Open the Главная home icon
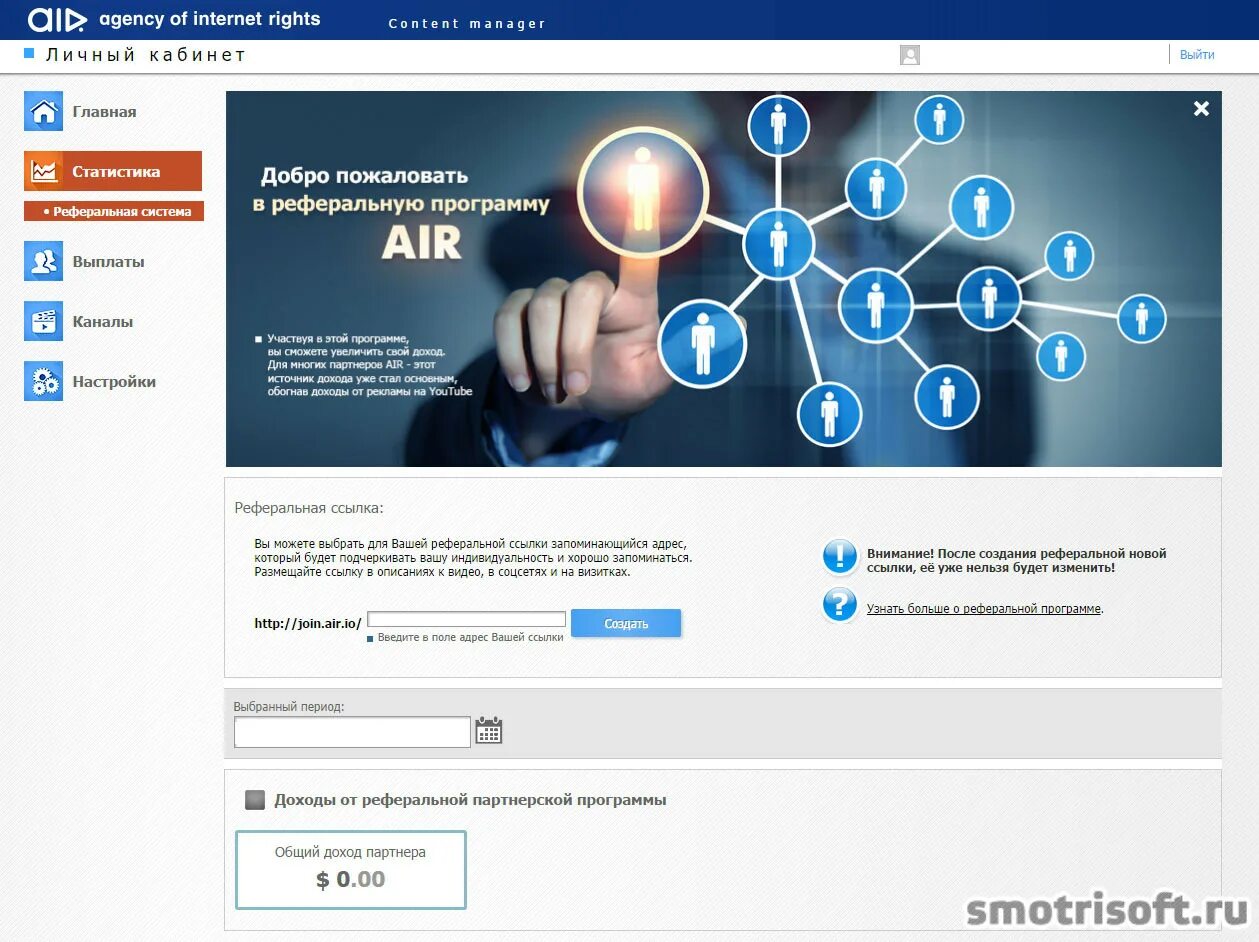The height and width of the screenshot is (942, 1259). [x=43, y=111]
